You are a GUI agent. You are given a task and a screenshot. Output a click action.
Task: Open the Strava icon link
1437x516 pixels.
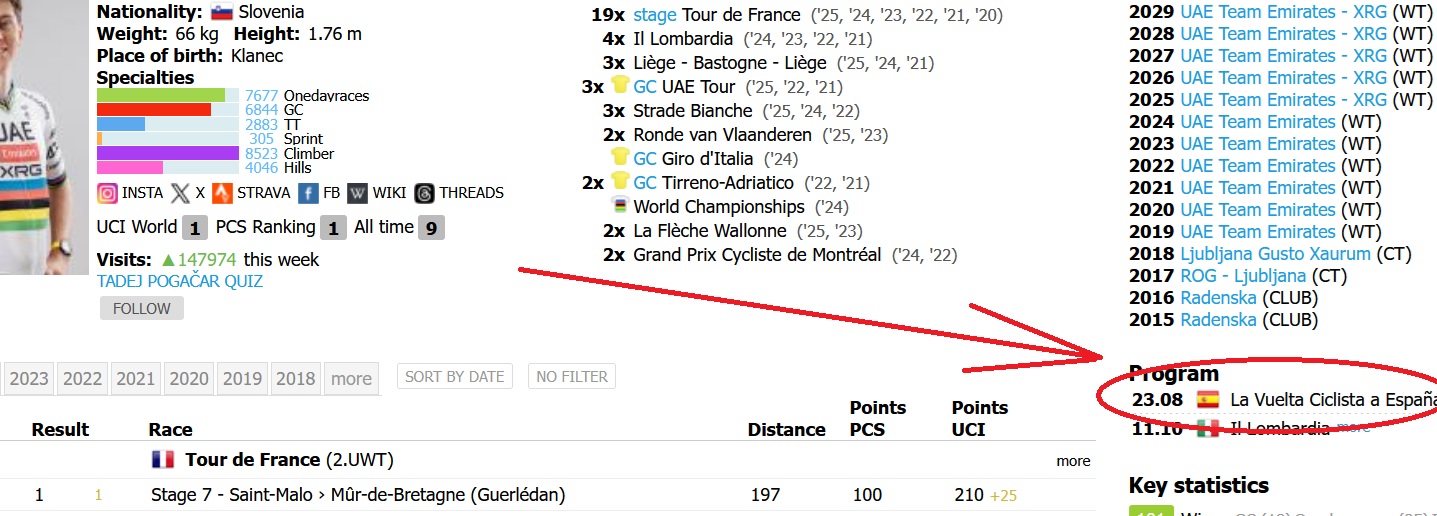222,193
